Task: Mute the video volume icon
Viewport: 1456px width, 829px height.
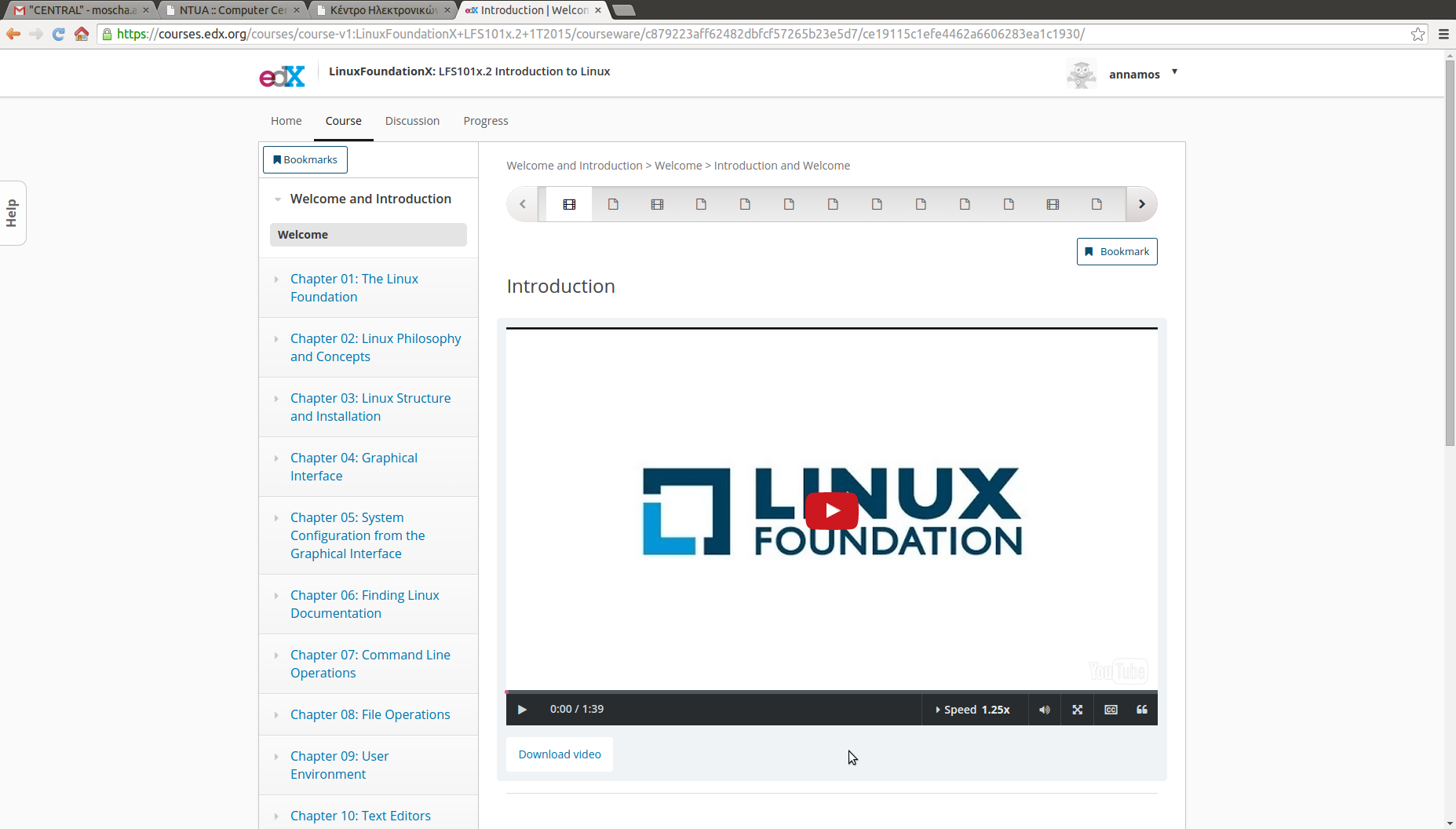Action: (x=1045, y=710)
